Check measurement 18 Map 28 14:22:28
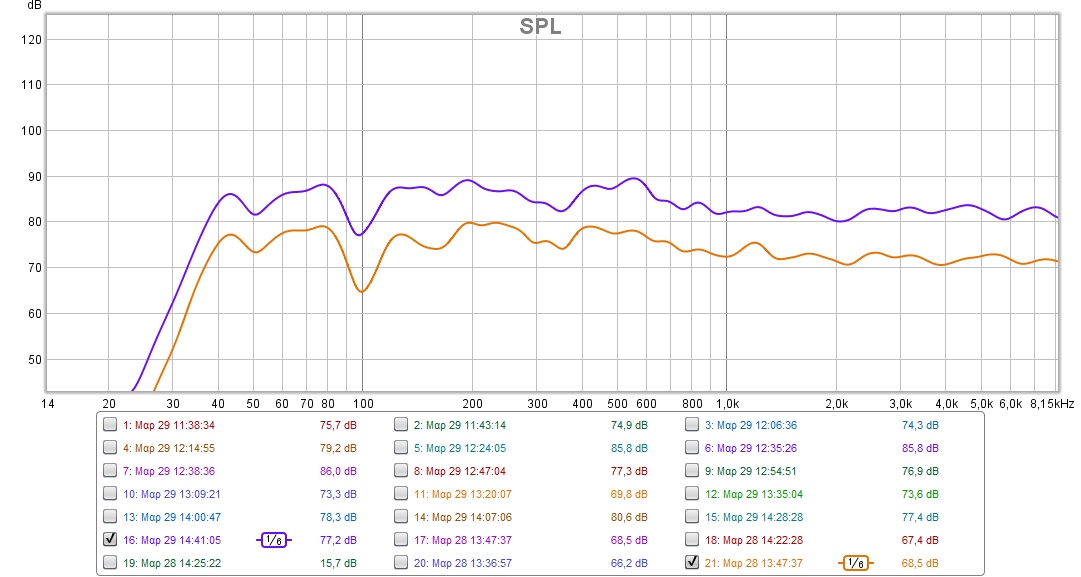The image size is (1081, 577). (691, 539)
